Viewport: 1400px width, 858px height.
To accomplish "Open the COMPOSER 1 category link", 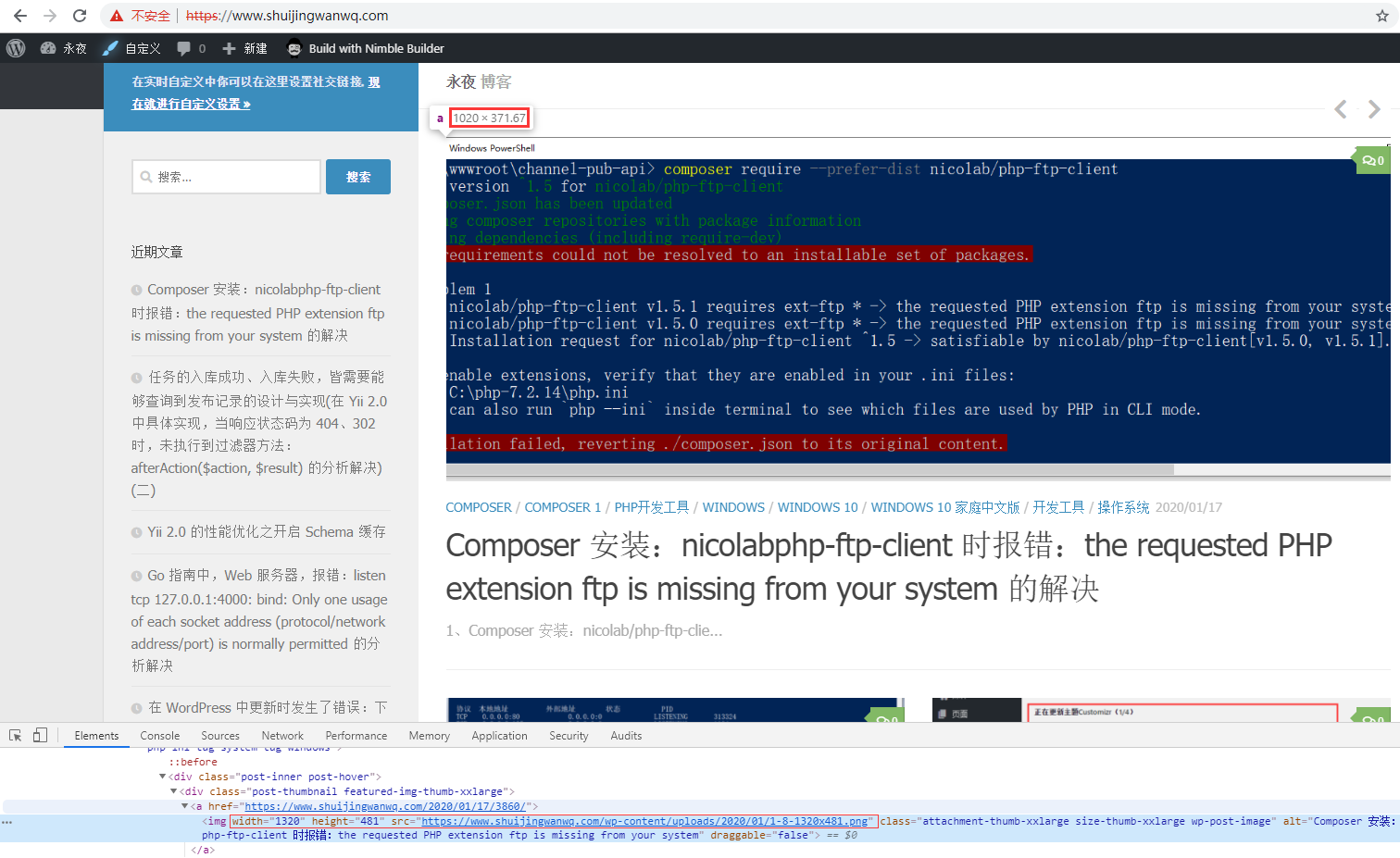I will (x=563, y=507).
